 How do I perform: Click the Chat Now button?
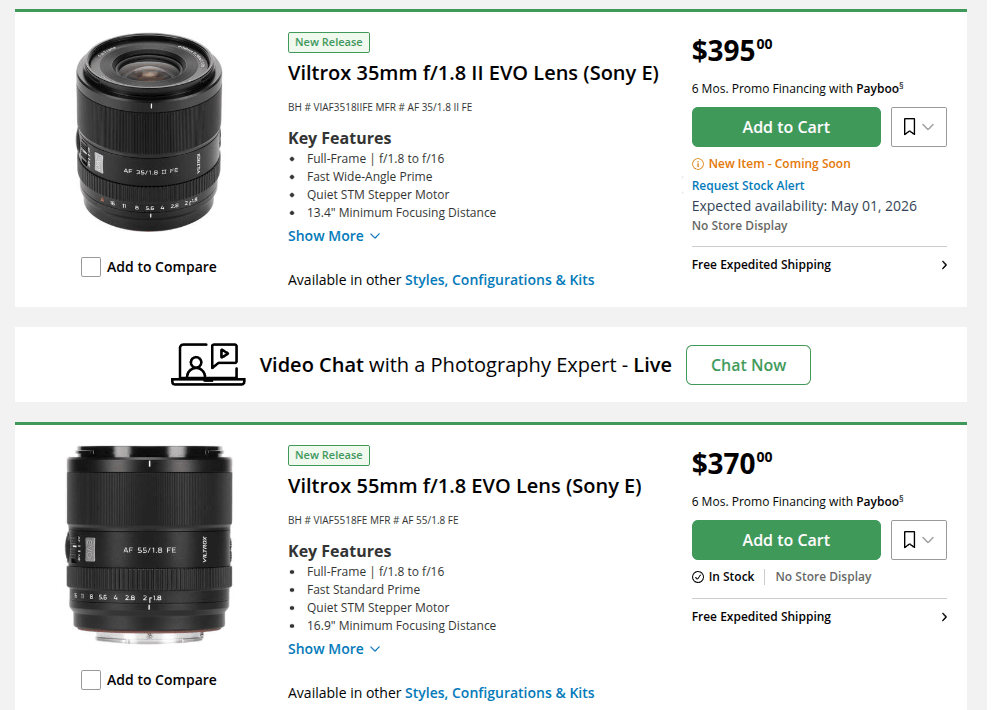748,365
